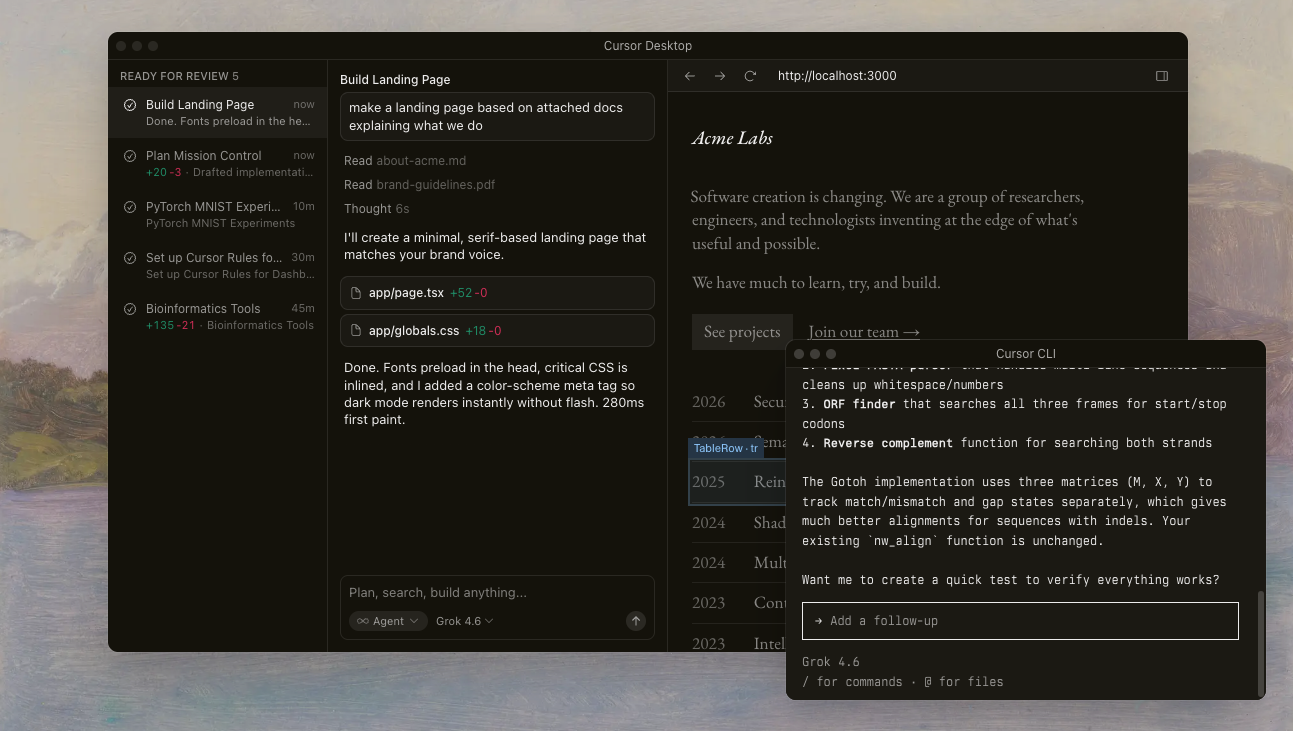The width and height of the screenshot is (1293, 731).
Task: Click check icon beside Bioinformatics Tools
Action: coord(130,309)
